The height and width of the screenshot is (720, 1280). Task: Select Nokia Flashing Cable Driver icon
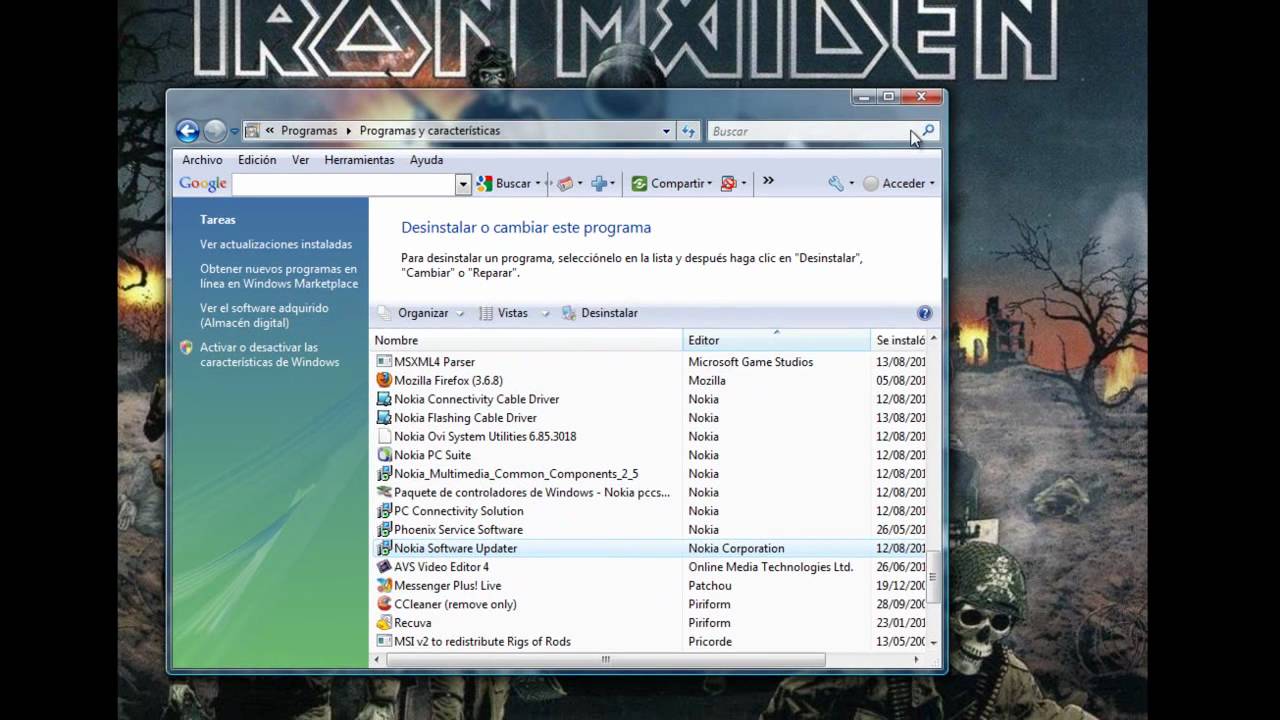click(x=384, y=418)
